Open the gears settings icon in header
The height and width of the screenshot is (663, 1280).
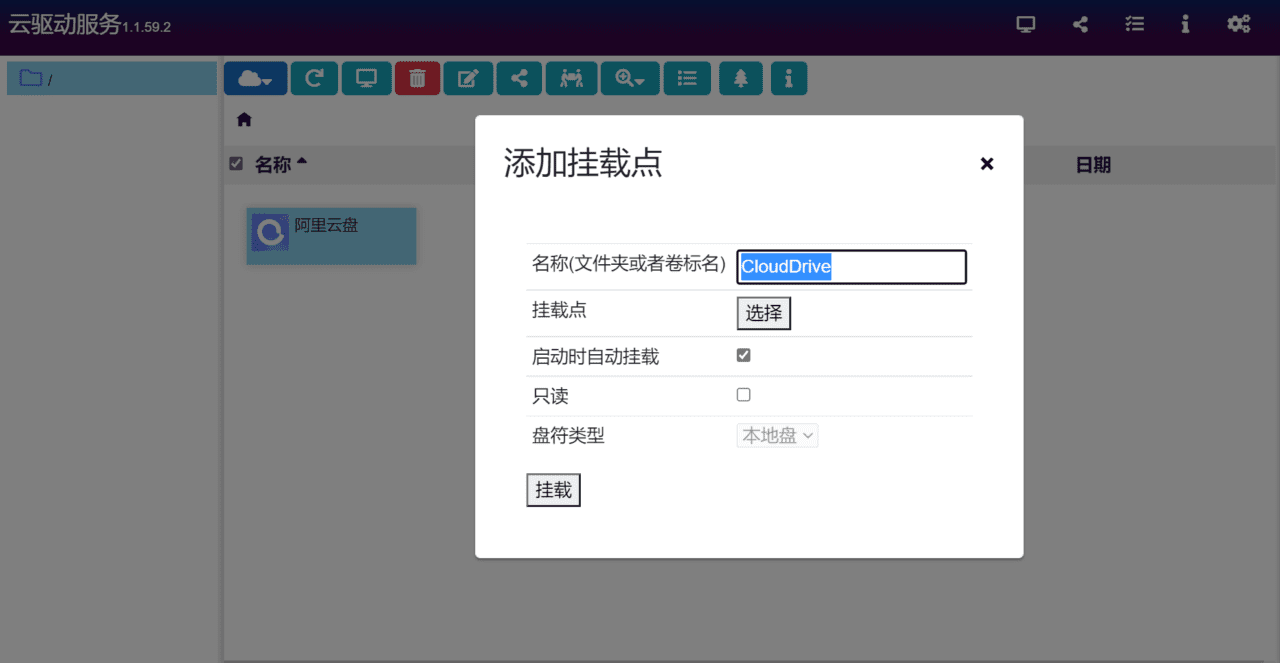(x=1238, y=25)
